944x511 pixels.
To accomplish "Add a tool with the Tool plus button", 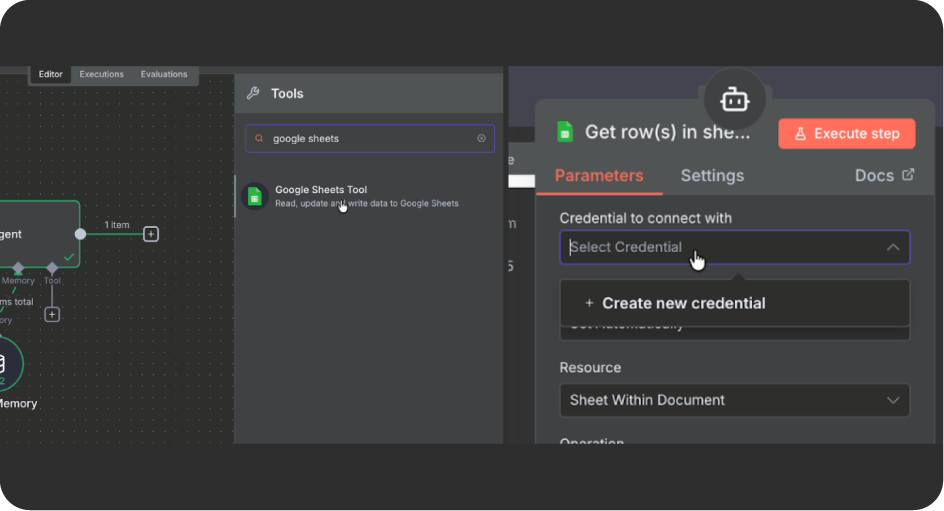I will [52, 314].
